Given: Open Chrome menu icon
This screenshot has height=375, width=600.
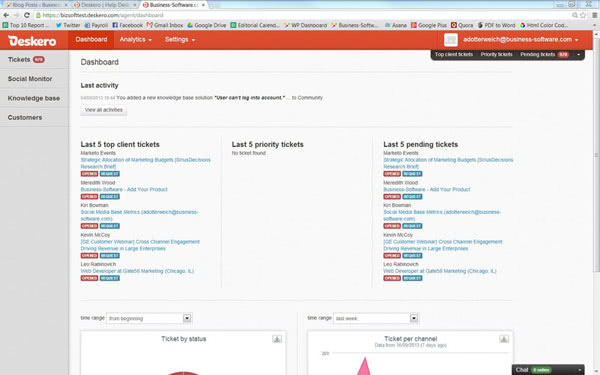Looking at the screenshot, I should [x=595, y=15].
